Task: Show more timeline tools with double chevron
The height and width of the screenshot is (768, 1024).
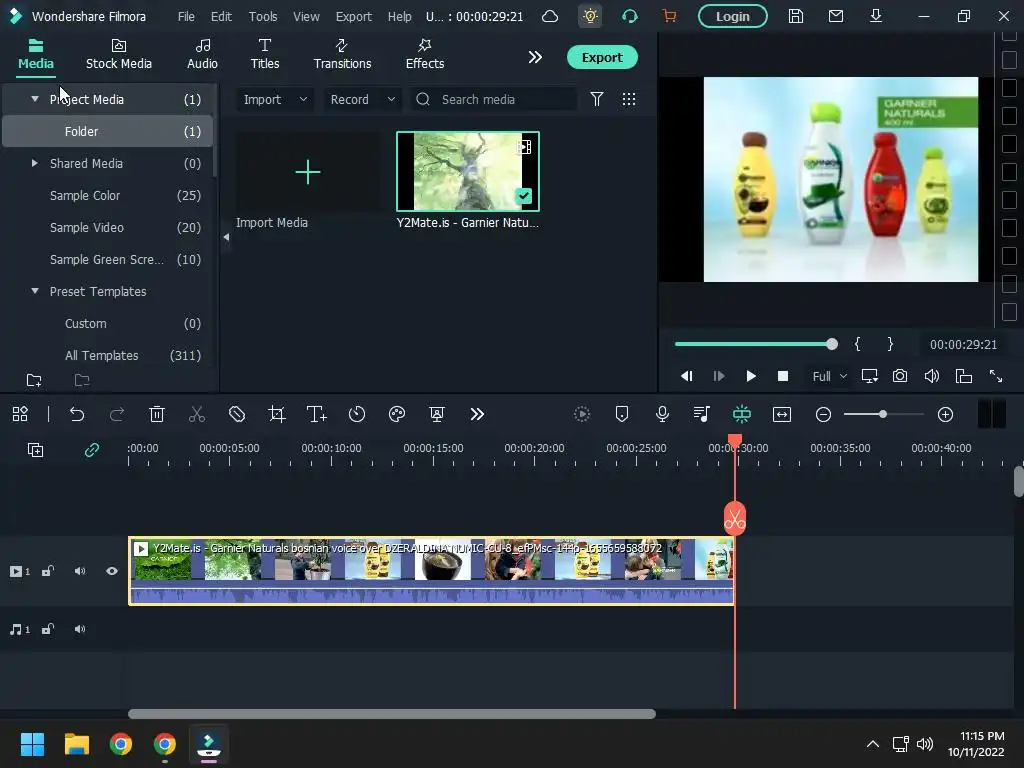Action: [477, 414]
